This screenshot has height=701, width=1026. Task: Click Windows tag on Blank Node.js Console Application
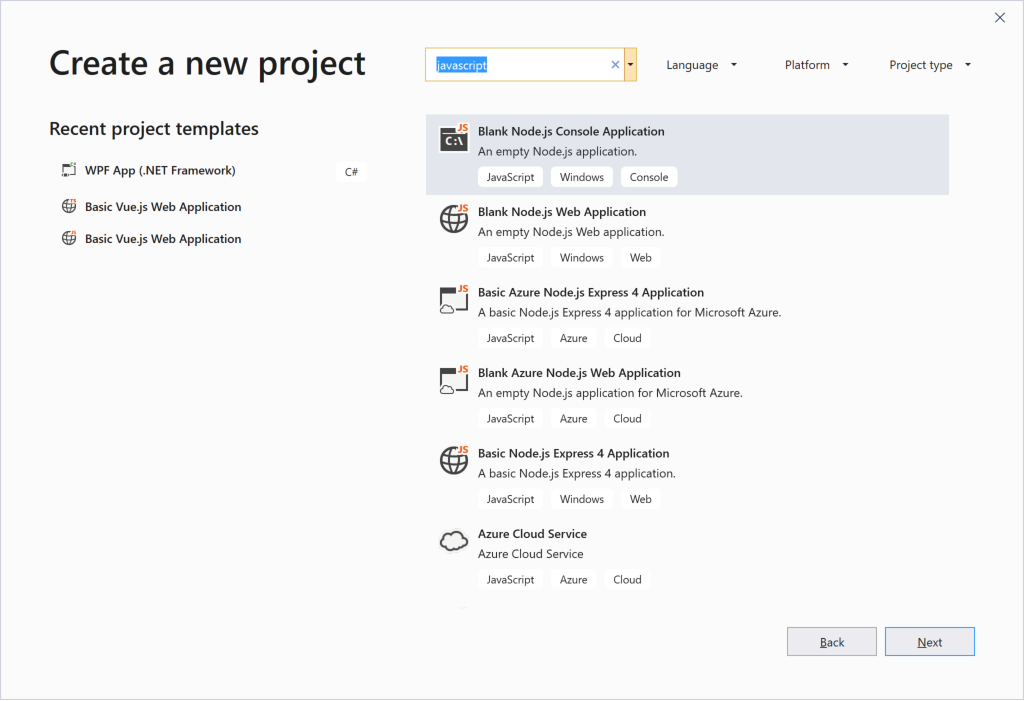pyautogui.click(x=582, y=177)
